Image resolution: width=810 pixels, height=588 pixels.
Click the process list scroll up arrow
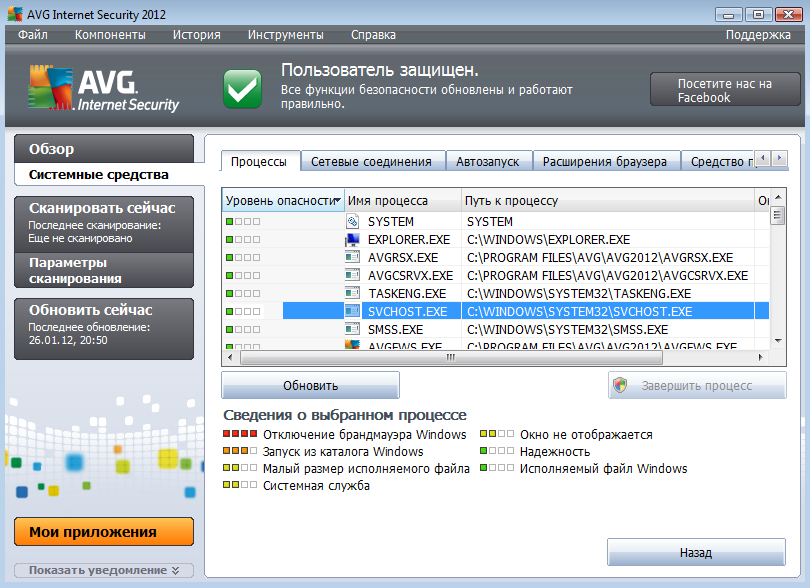pos(778,197)
